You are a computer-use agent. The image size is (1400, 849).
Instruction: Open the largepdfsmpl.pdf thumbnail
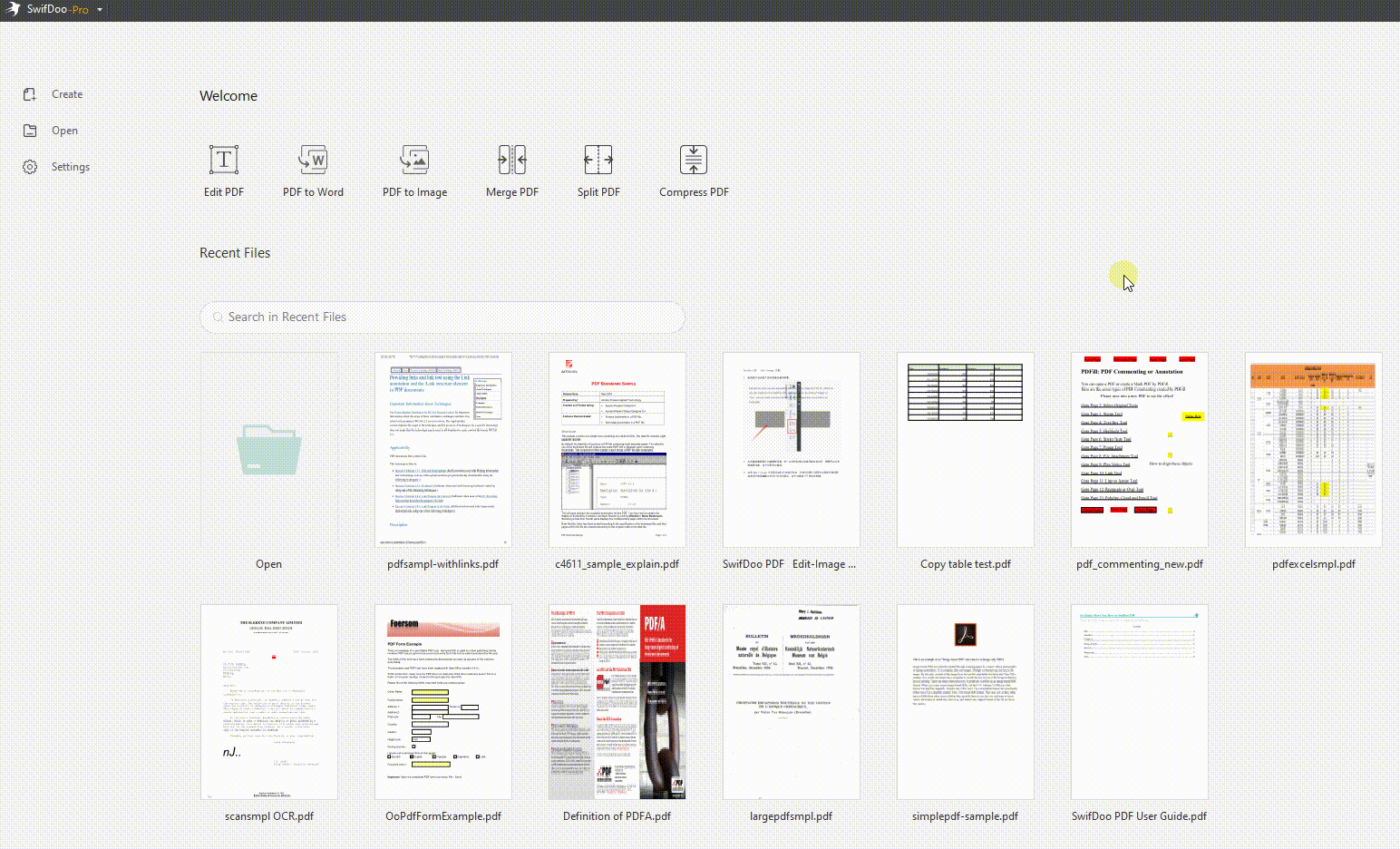pyautogui.click(x=792, y=702)
